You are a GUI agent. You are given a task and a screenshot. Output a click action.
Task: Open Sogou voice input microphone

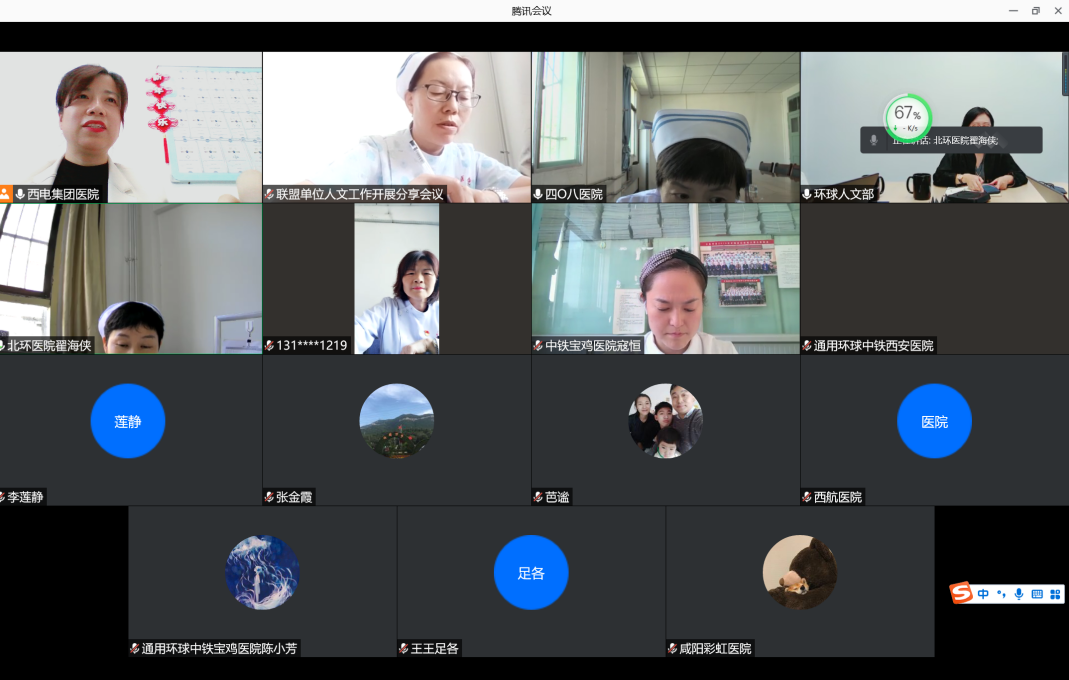point(1019,594)
